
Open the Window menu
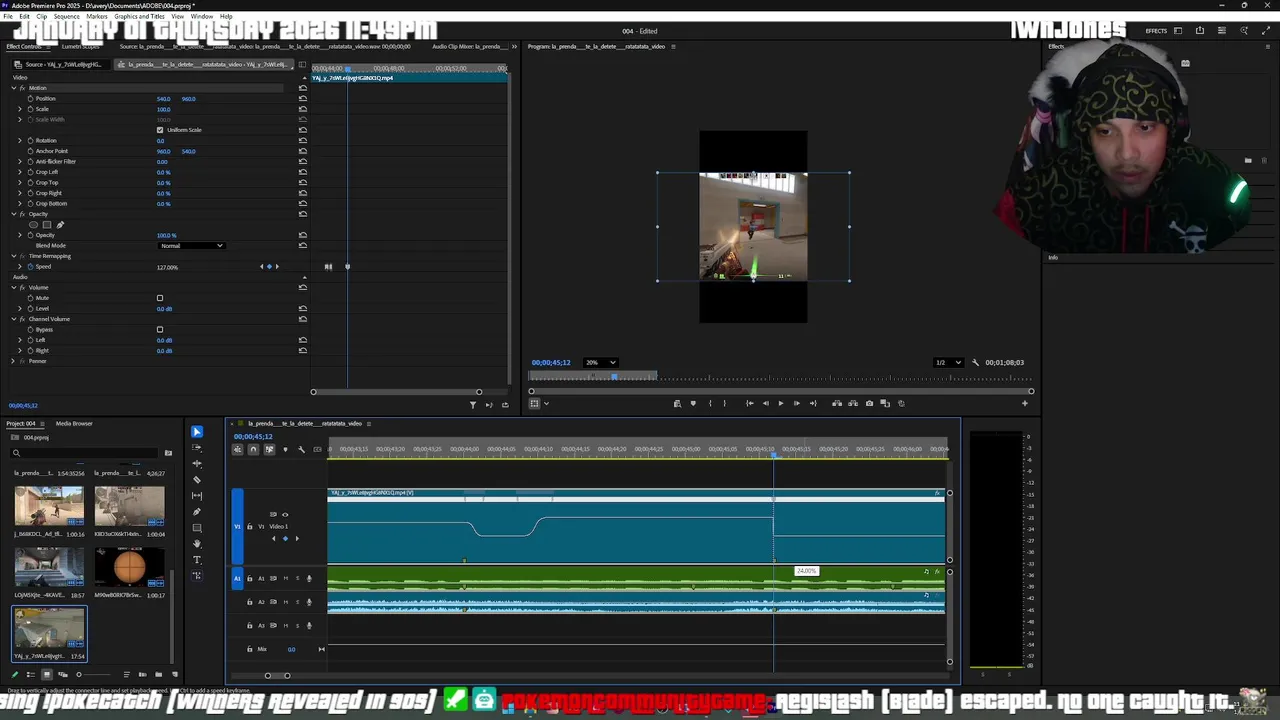click(x=201, y=16)
